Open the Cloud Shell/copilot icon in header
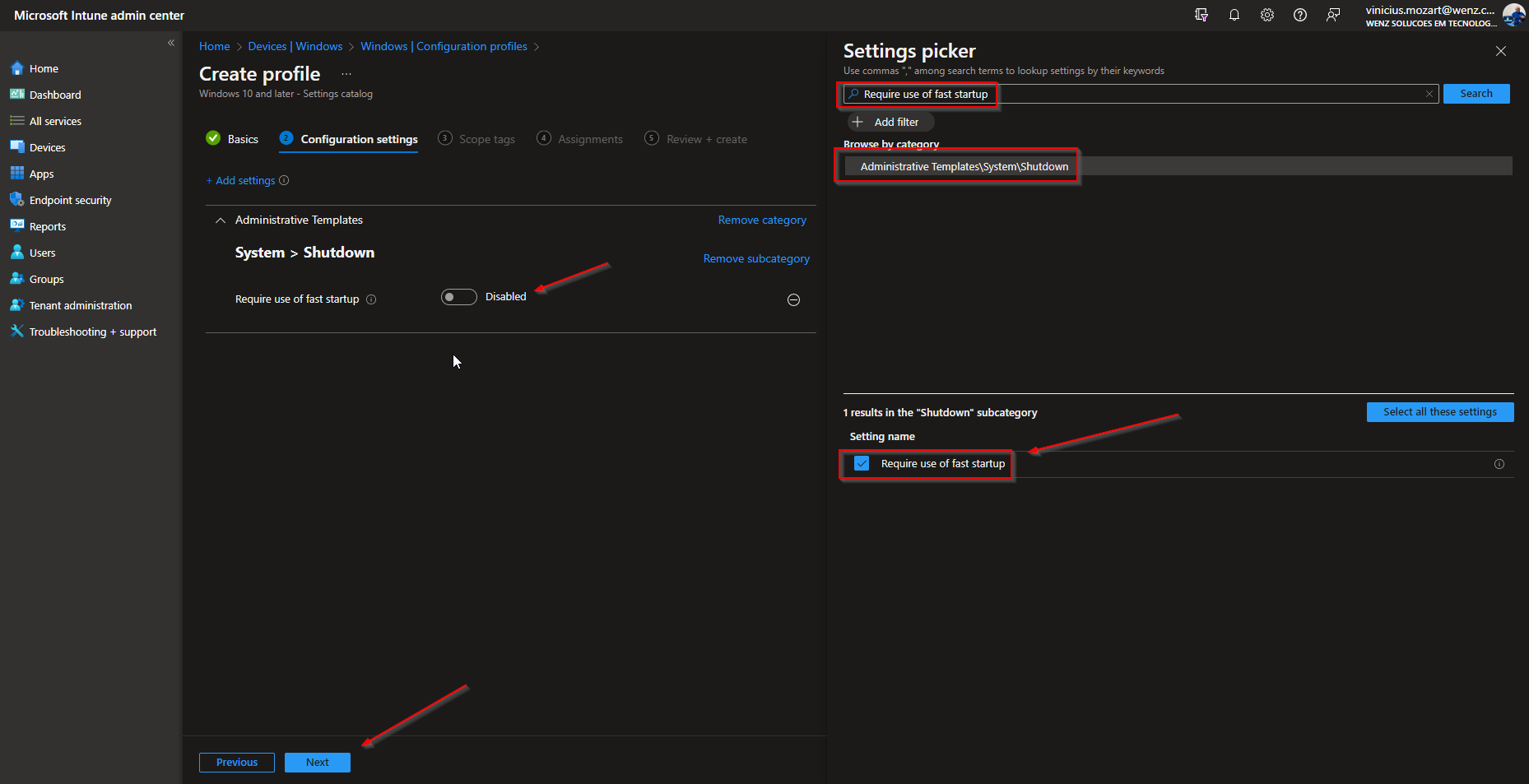This screenshot has height=784, width=1529. (x=1201, y=15)
